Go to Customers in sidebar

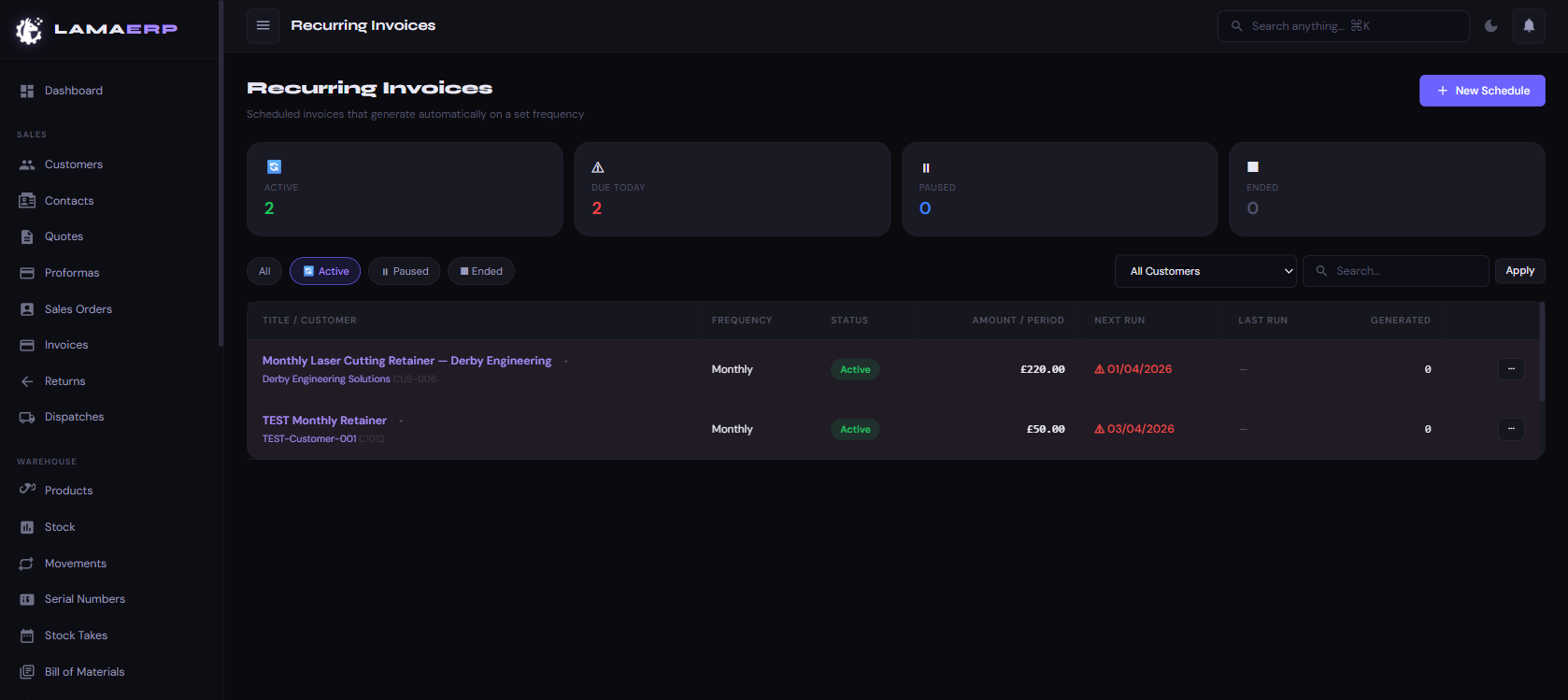pyautogui.click(x=73, y=164)
